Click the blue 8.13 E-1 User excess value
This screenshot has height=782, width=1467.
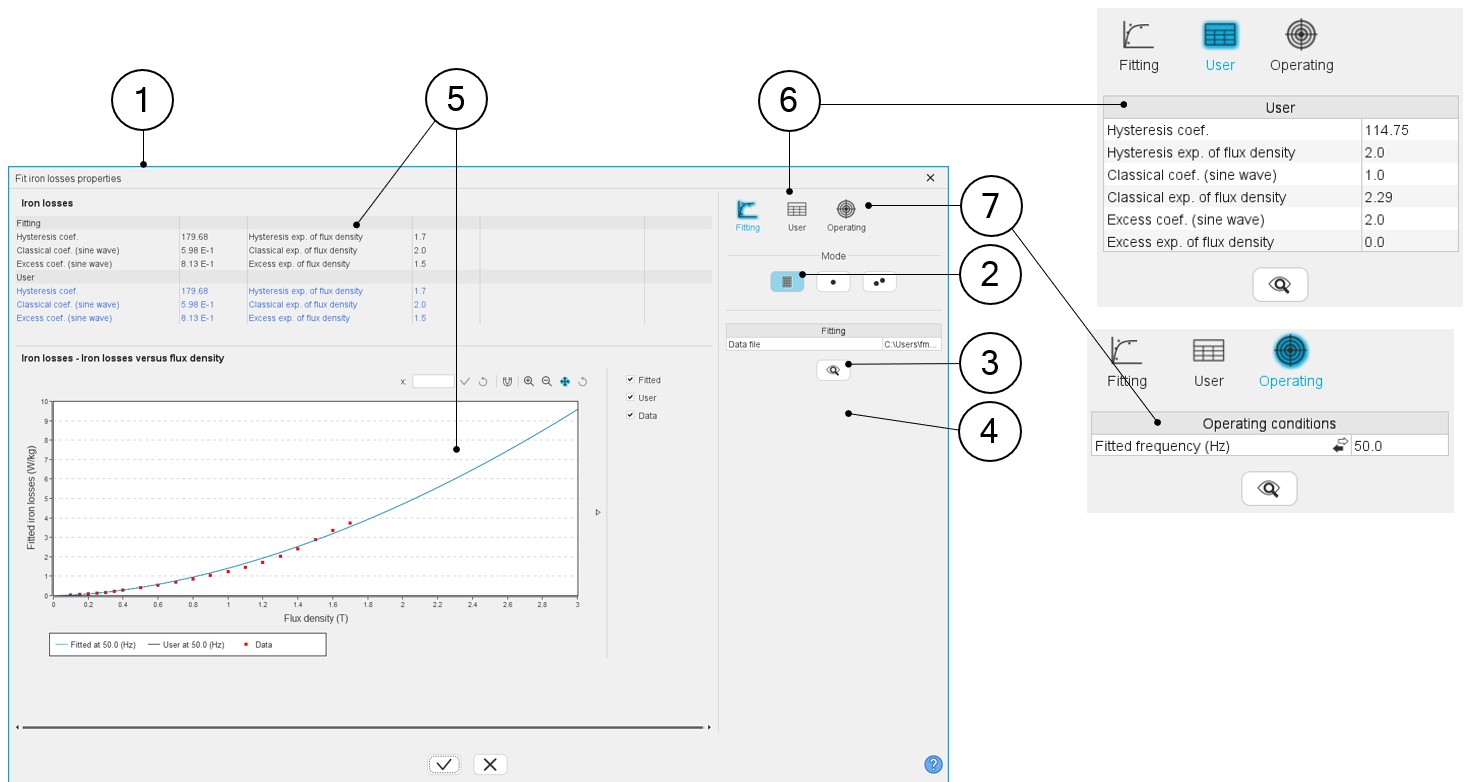click(x=197, y=318)
